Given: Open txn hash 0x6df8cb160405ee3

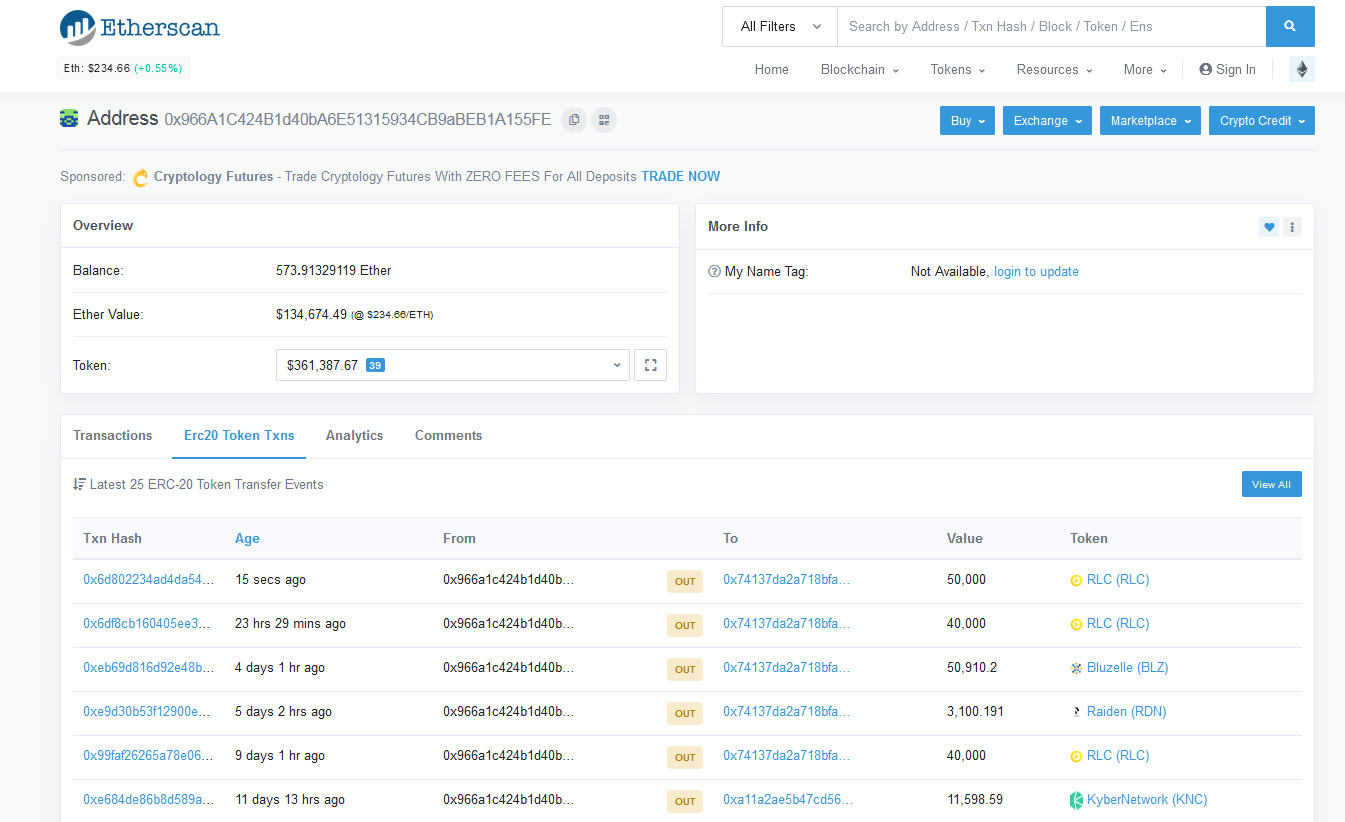Looking at the screenshot, I should click(x=147, y=623).
